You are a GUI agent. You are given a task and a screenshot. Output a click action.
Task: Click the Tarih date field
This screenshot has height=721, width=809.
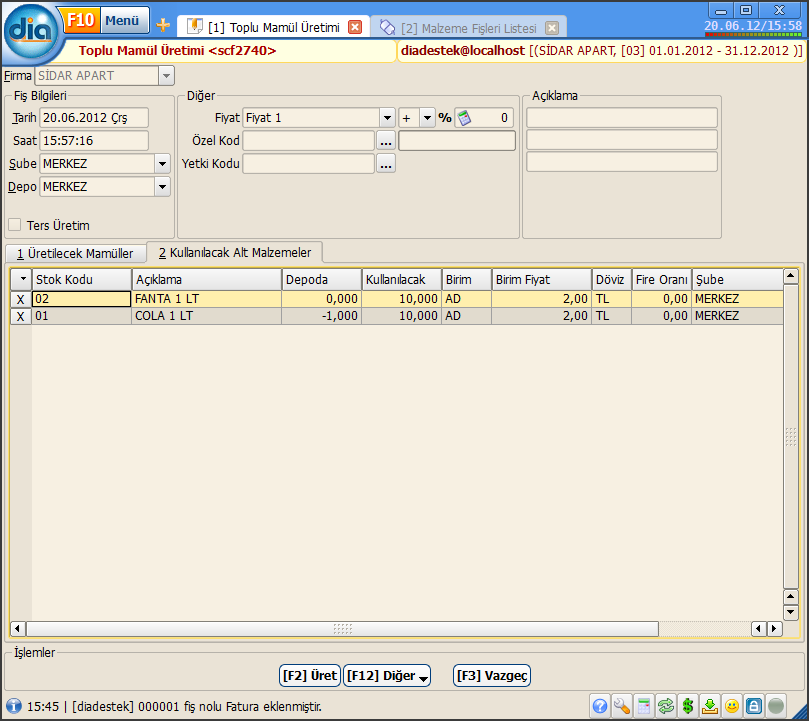[x=94, y=118]
